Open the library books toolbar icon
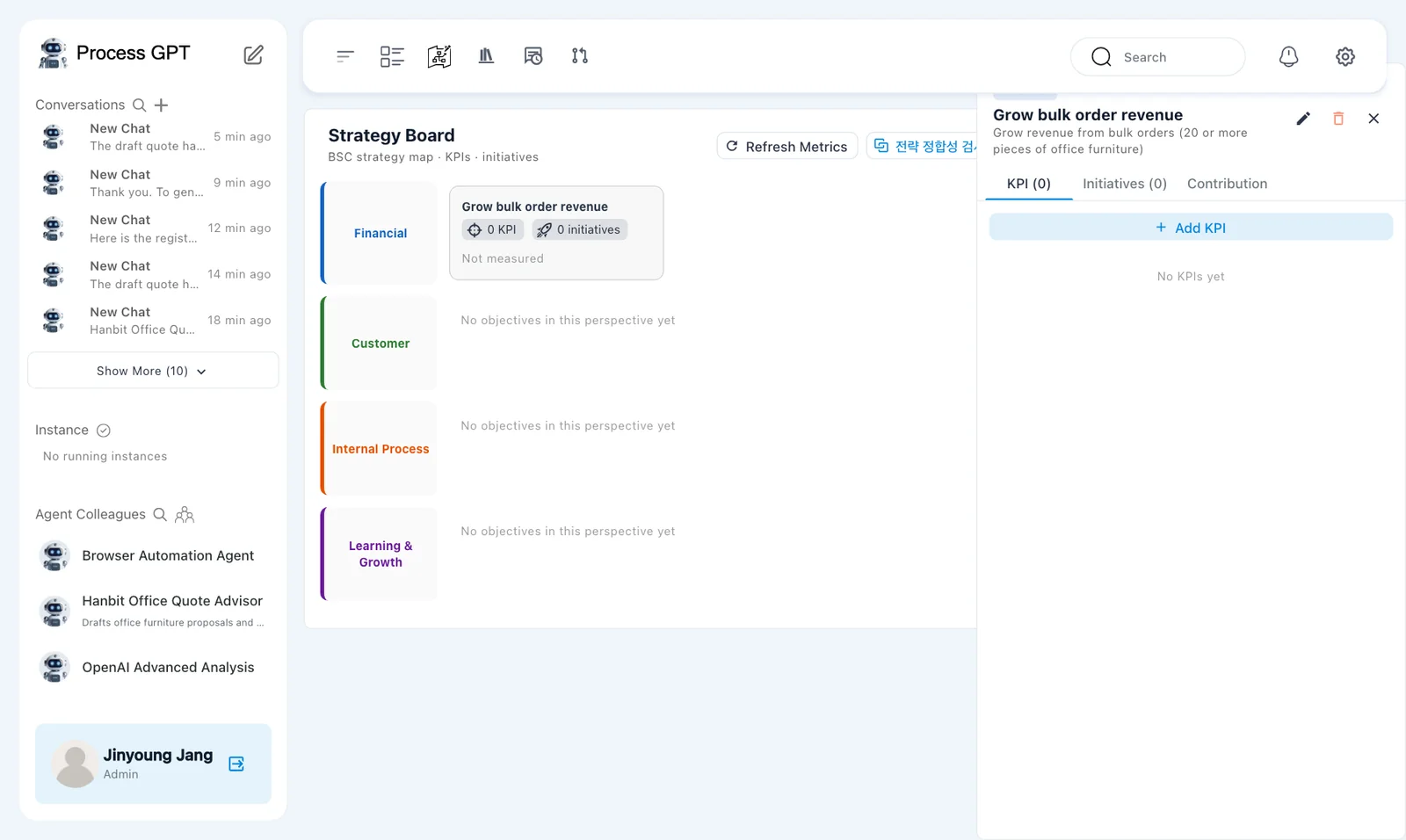Viewport: 1406px width, 840px height. coord(486,56)
